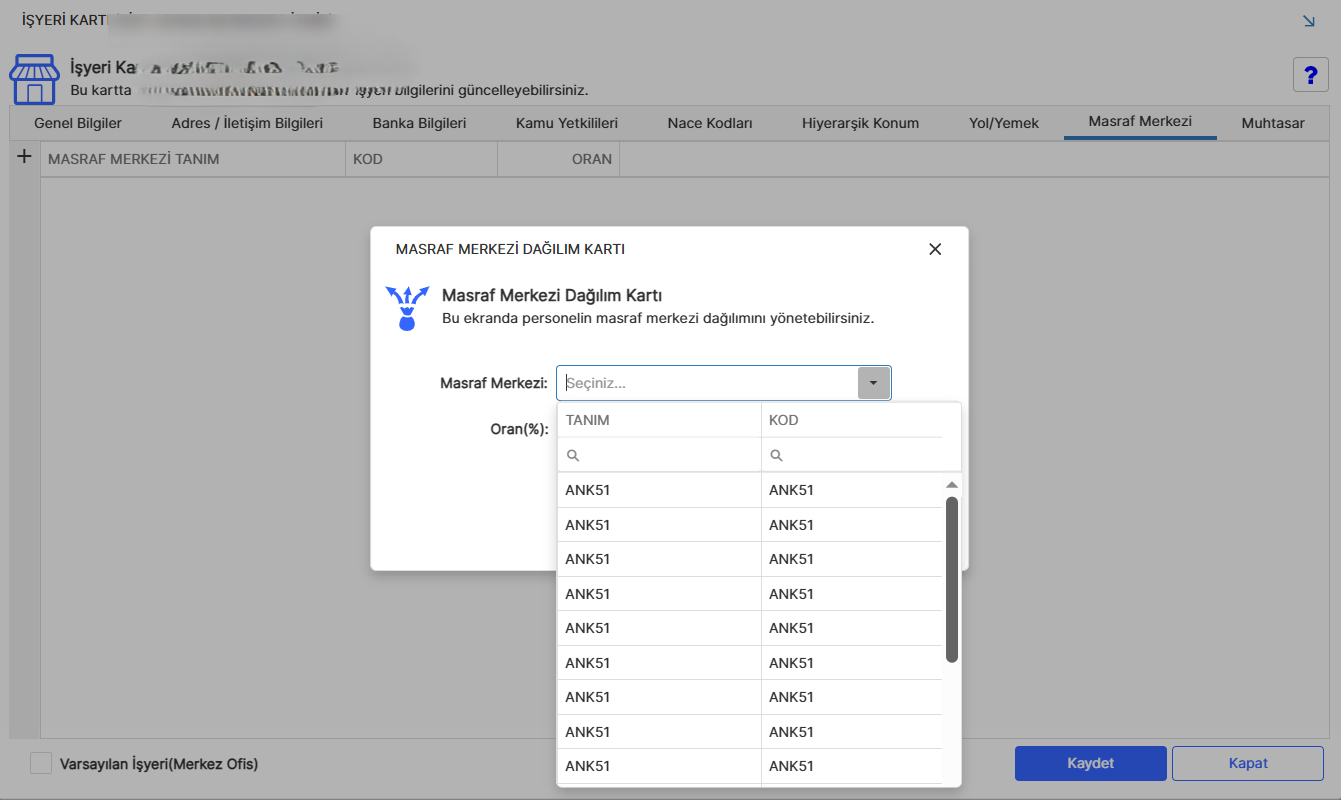Select the Masraf Merkezi tab
Viewport: 1341px width, 800px height.
pyautogui.click(x=1140, y=123)
